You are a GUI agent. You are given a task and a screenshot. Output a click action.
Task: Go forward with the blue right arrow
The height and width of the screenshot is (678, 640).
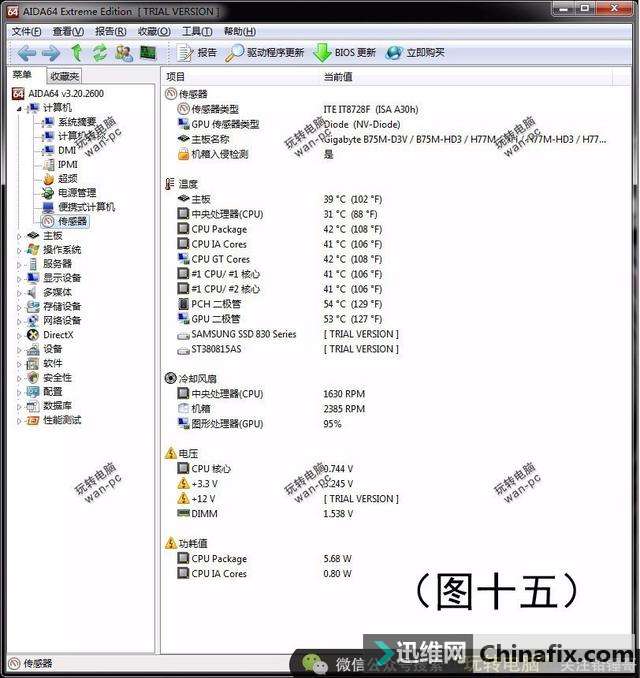pos(51,53)
